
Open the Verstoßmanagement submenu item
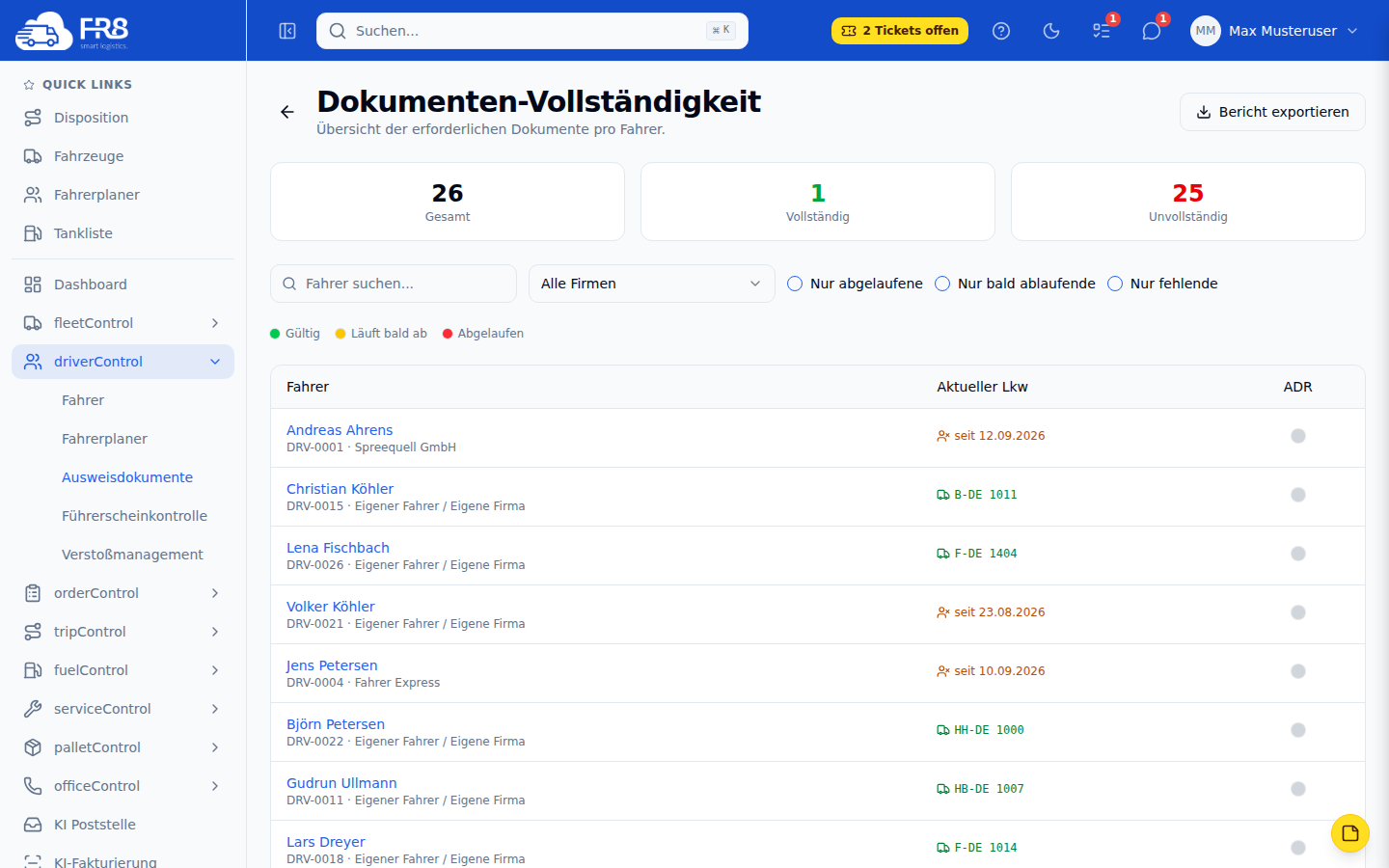click(x=132, y=555)
